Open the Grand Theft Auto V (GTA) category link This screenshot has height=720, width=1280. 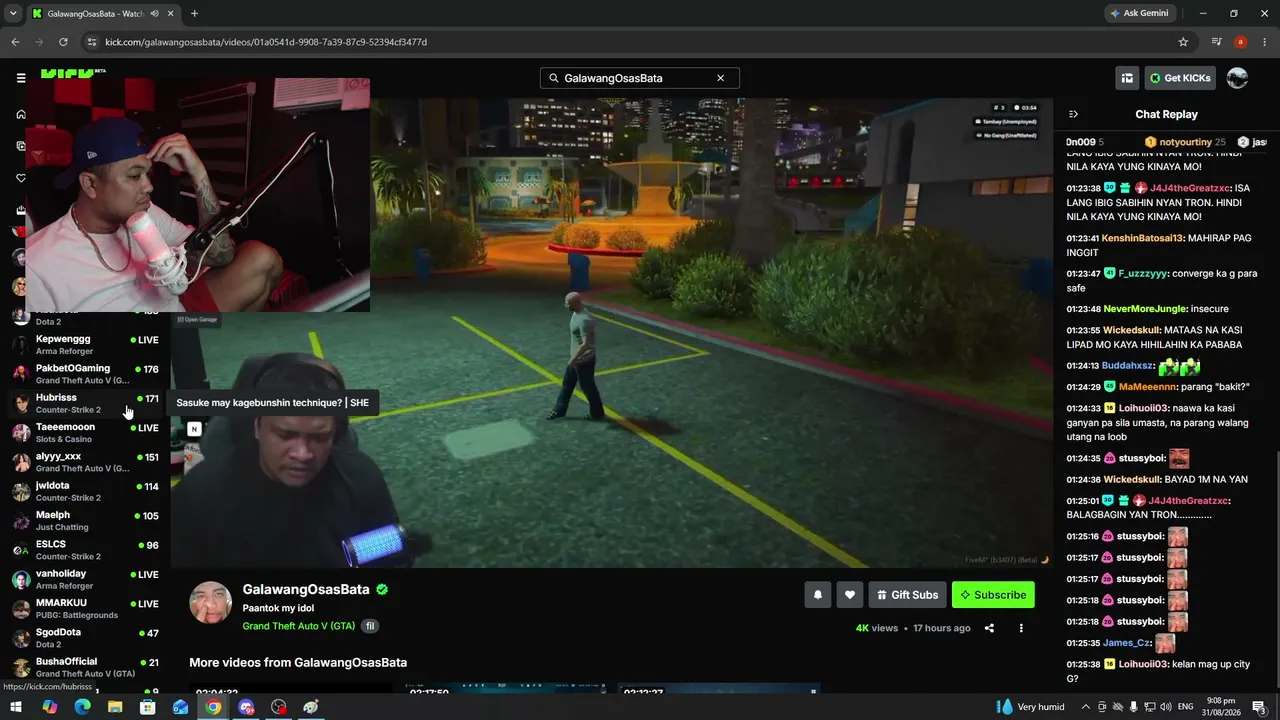point(299,626)
